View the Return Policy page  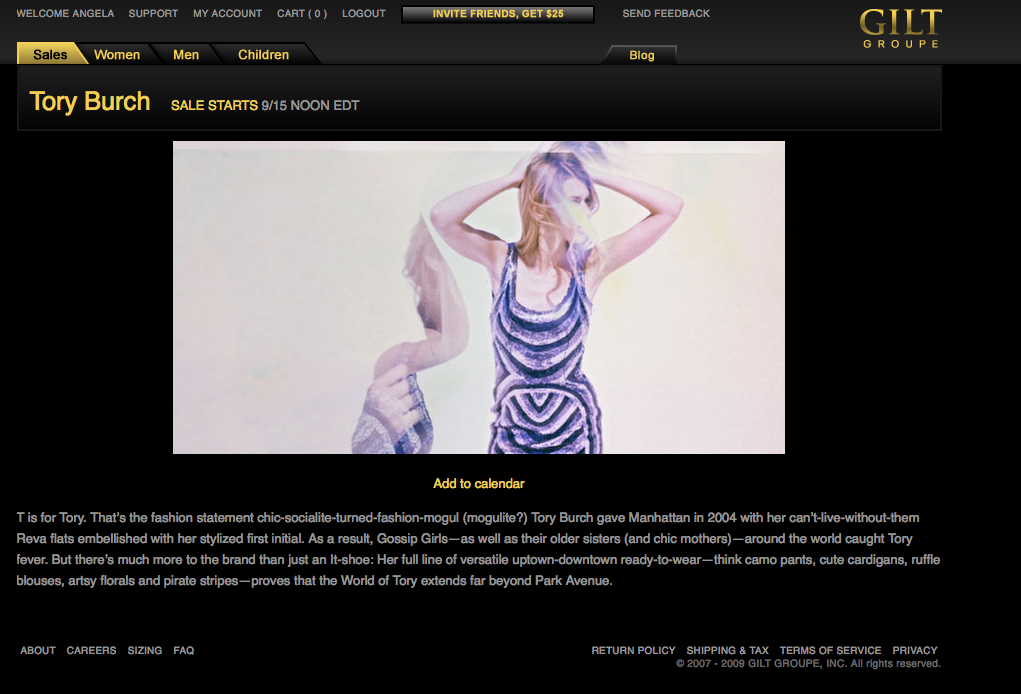pos(633,651)
